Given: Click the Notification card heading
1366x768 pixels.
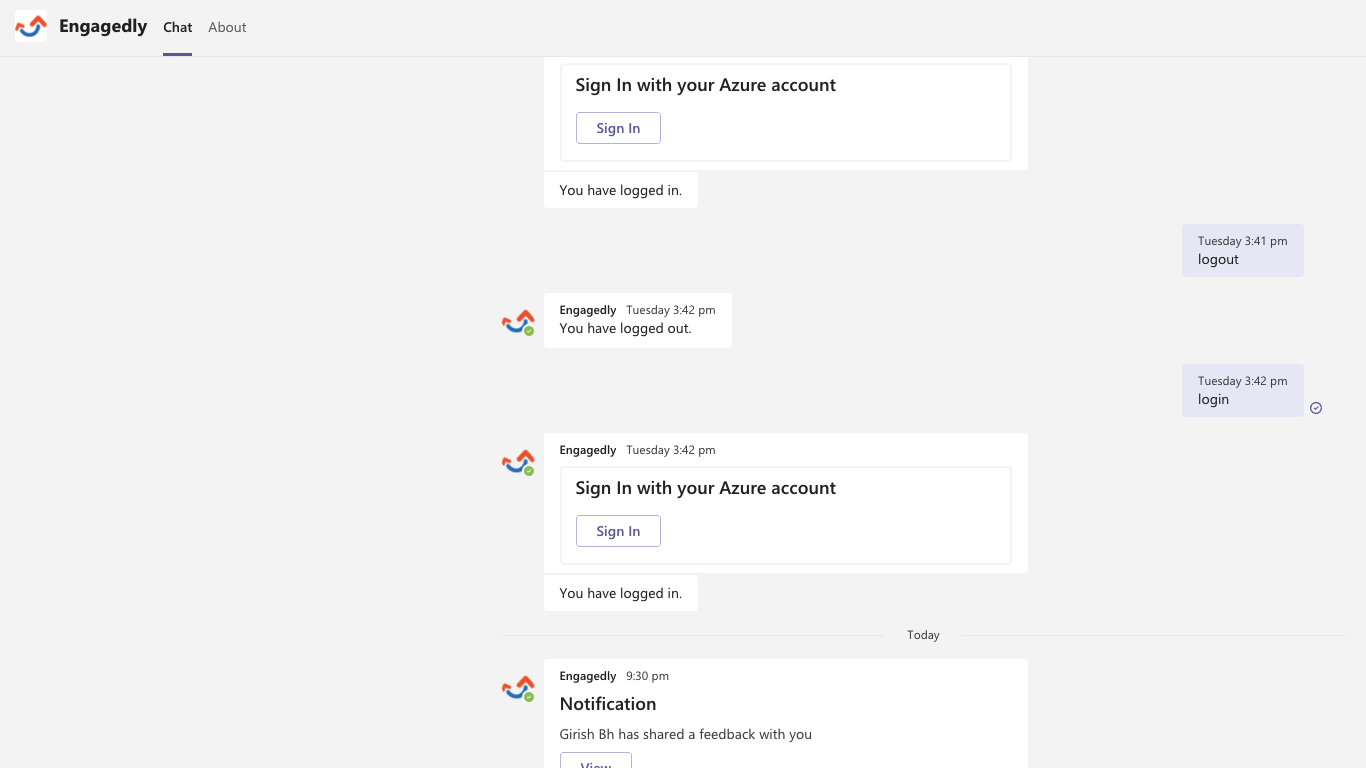Looking at the screenshot, I should click(608, 704).
